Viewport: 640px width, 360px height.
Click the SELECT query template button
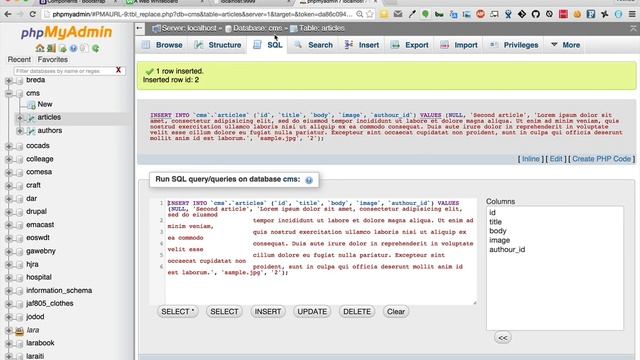[x=224, y=311]
